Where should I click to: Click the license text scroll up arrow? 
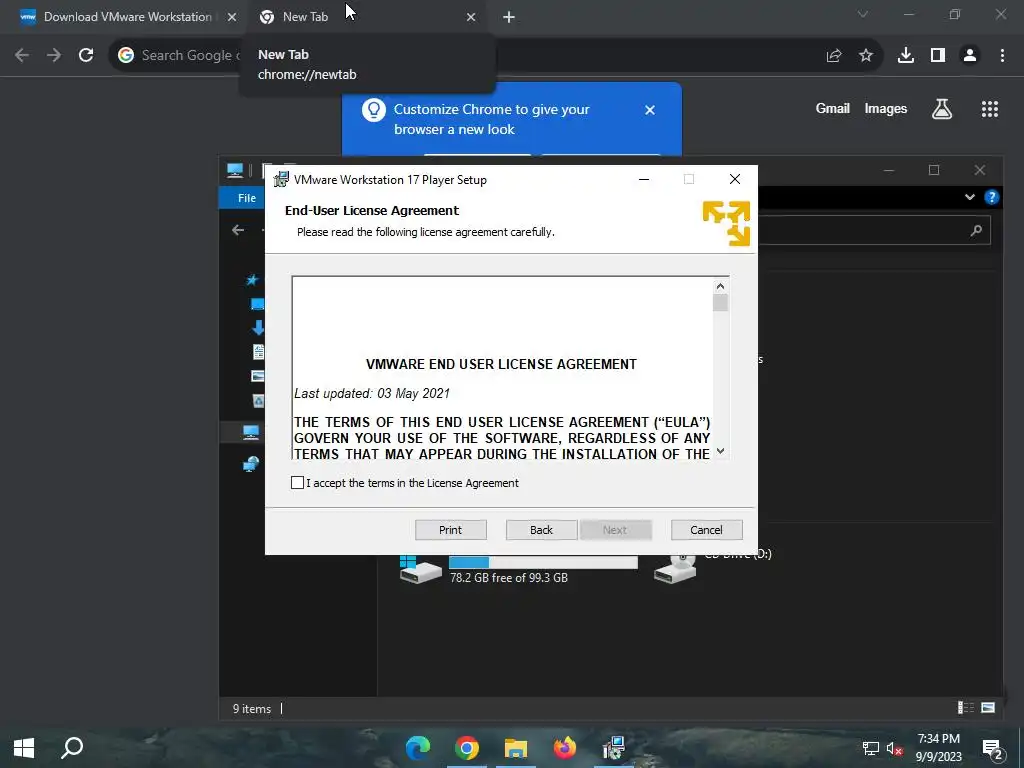720,286
